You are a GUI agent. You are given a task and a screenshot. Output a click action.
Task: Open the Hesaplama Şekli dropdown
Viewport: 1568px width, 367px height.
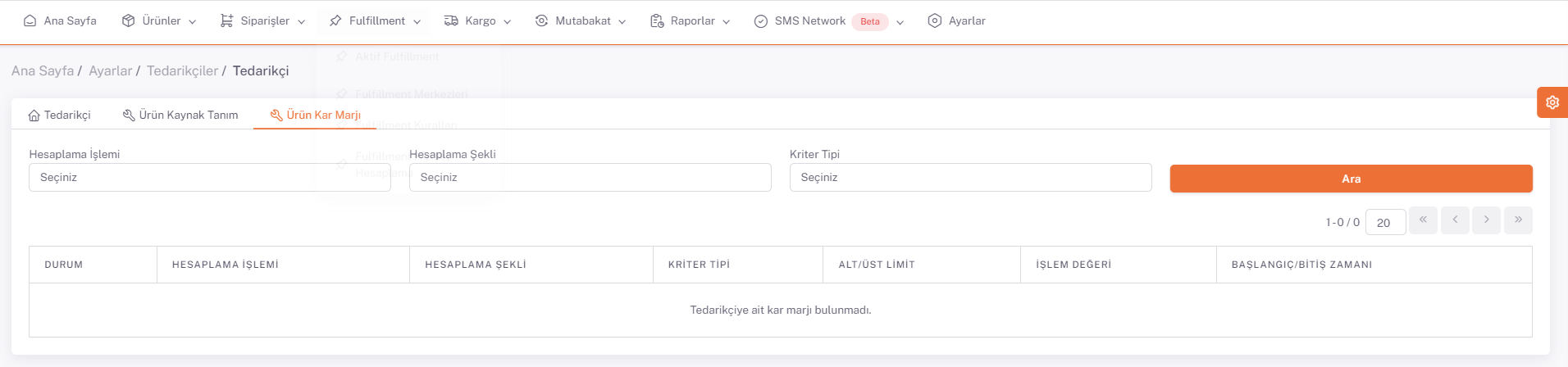point(590,178)
